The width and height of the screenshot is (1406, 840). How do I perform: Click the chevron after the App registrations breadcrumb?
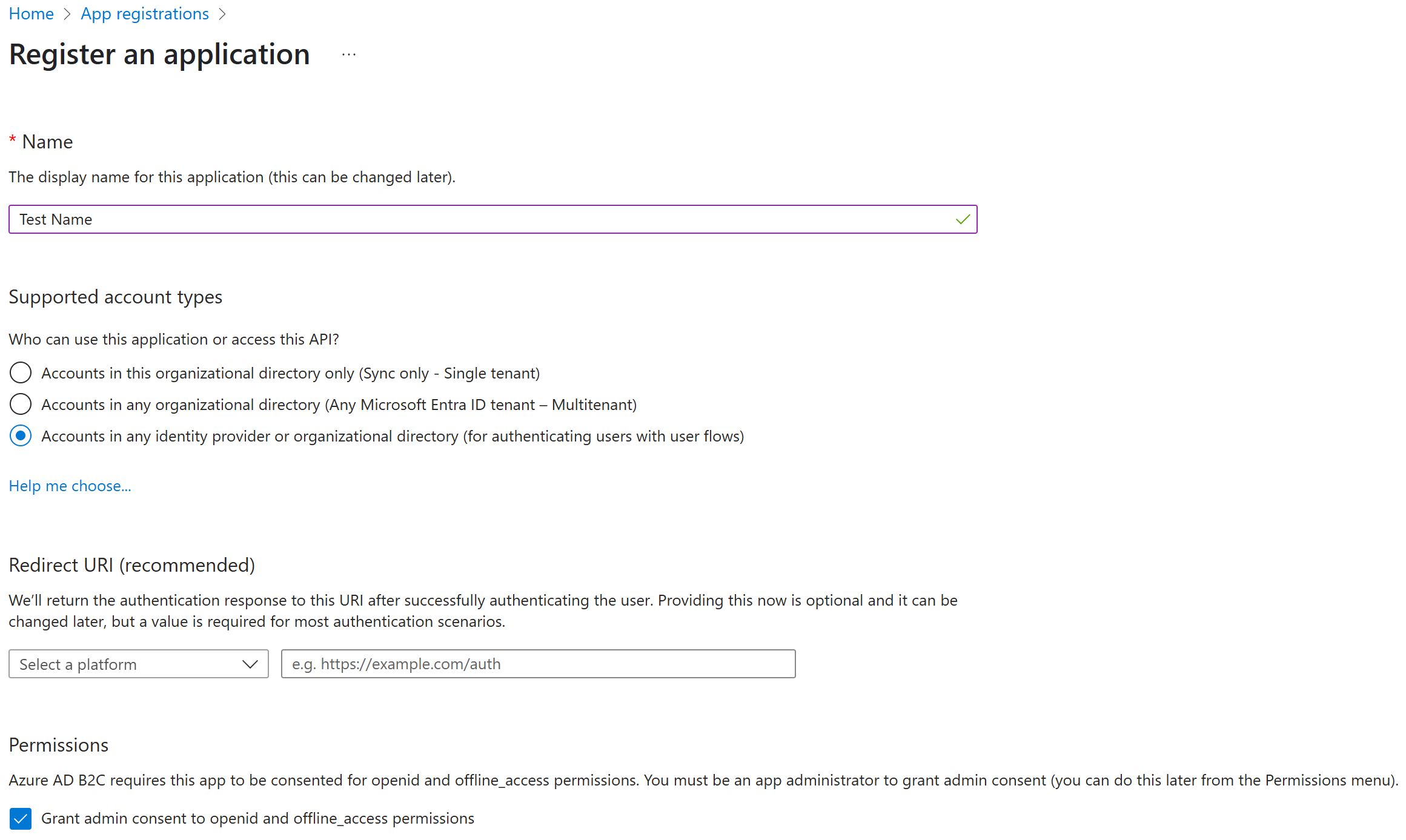tap(222, 13)
